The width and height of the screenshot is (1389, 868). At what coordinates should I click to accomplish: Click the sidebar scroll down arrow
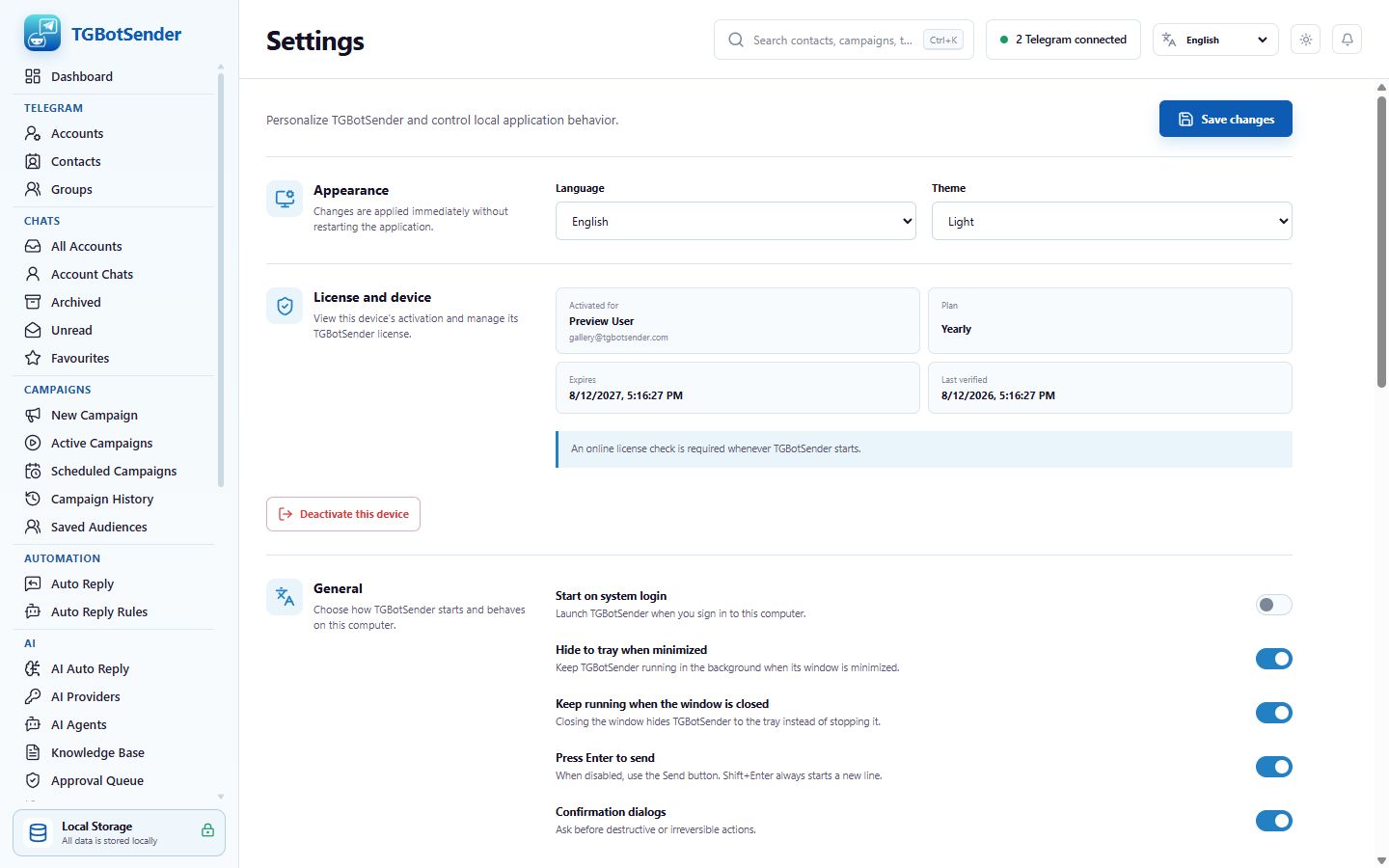pos(221,797)
